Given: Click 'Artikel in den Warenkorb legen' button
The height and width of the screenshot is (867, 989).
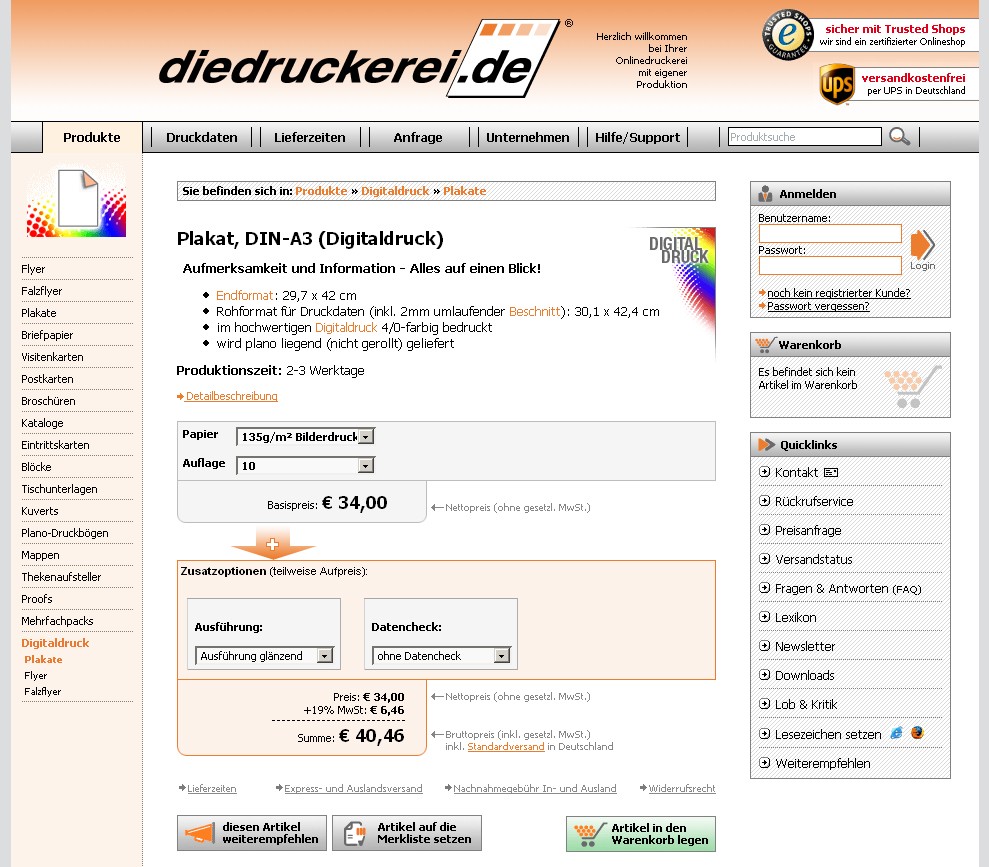Looking at the screenshot, I should 641,834.
